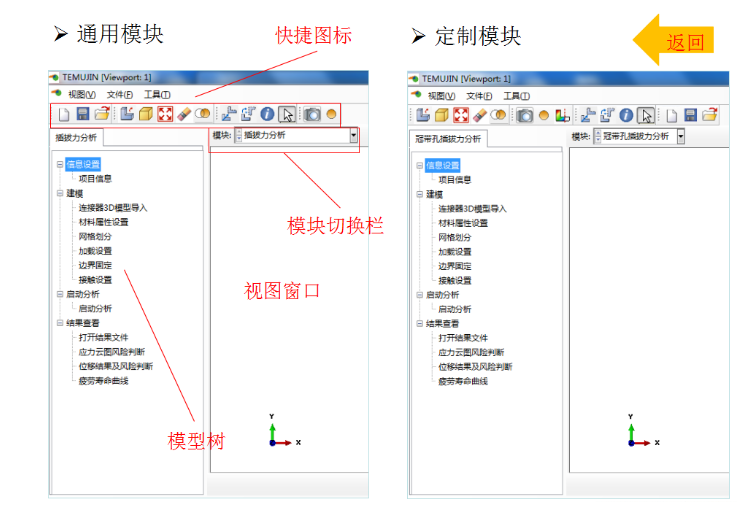Open the 插拔力分析 module dropdown in left window
739x514 pixels.
(354, 135)
